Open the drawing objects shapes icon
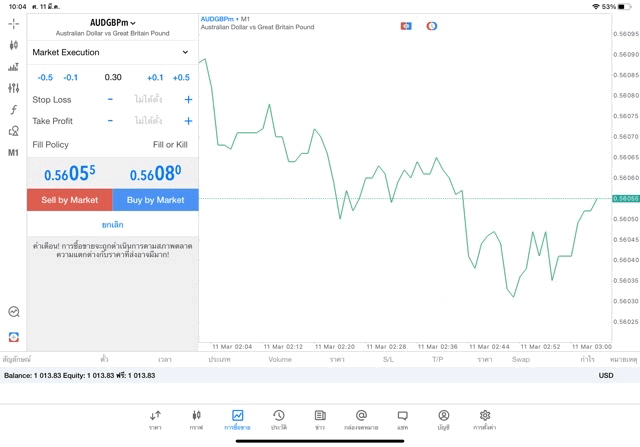This screenshot has height=447, width=640. pos(13,131)
